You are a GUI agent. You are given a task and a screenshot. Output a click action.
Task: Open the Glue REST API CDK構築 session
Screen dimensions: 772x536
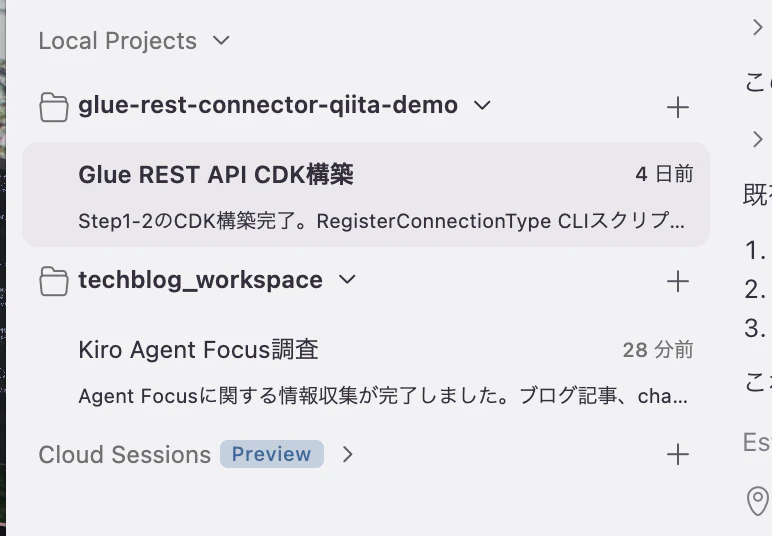tap(366, 195)
